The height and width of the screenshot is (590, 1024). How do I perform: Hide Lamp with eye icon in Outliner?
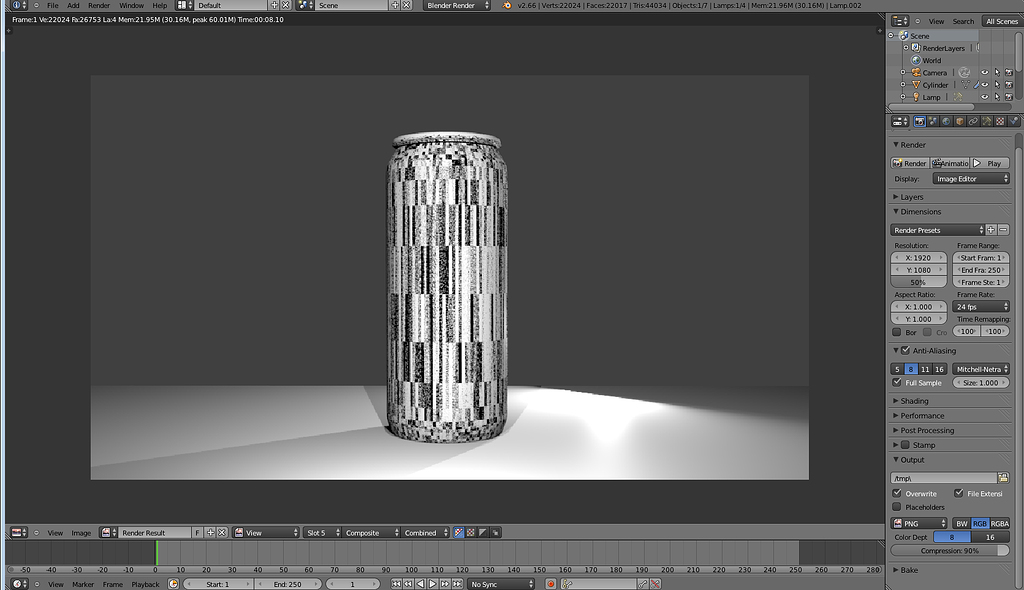pos(985,97)
